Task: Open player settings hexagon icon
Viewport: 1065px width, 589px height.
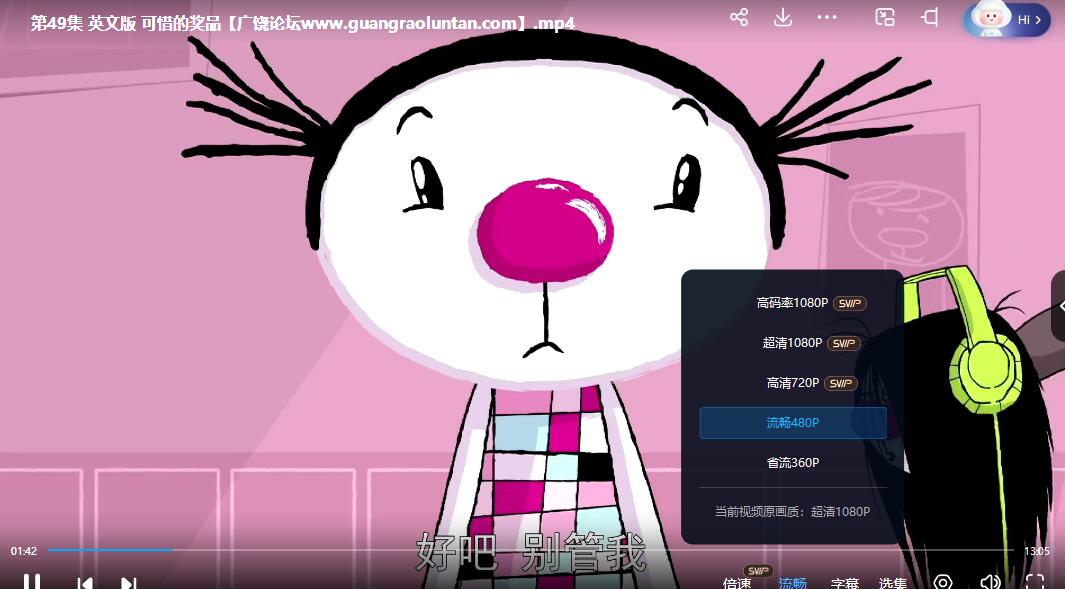Action: coord(943,582)
